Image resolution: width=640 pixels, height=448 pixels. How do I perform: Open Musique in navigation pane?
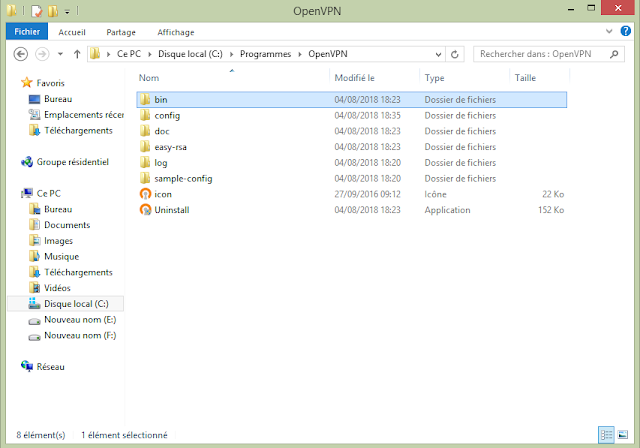tap(61, 257)
